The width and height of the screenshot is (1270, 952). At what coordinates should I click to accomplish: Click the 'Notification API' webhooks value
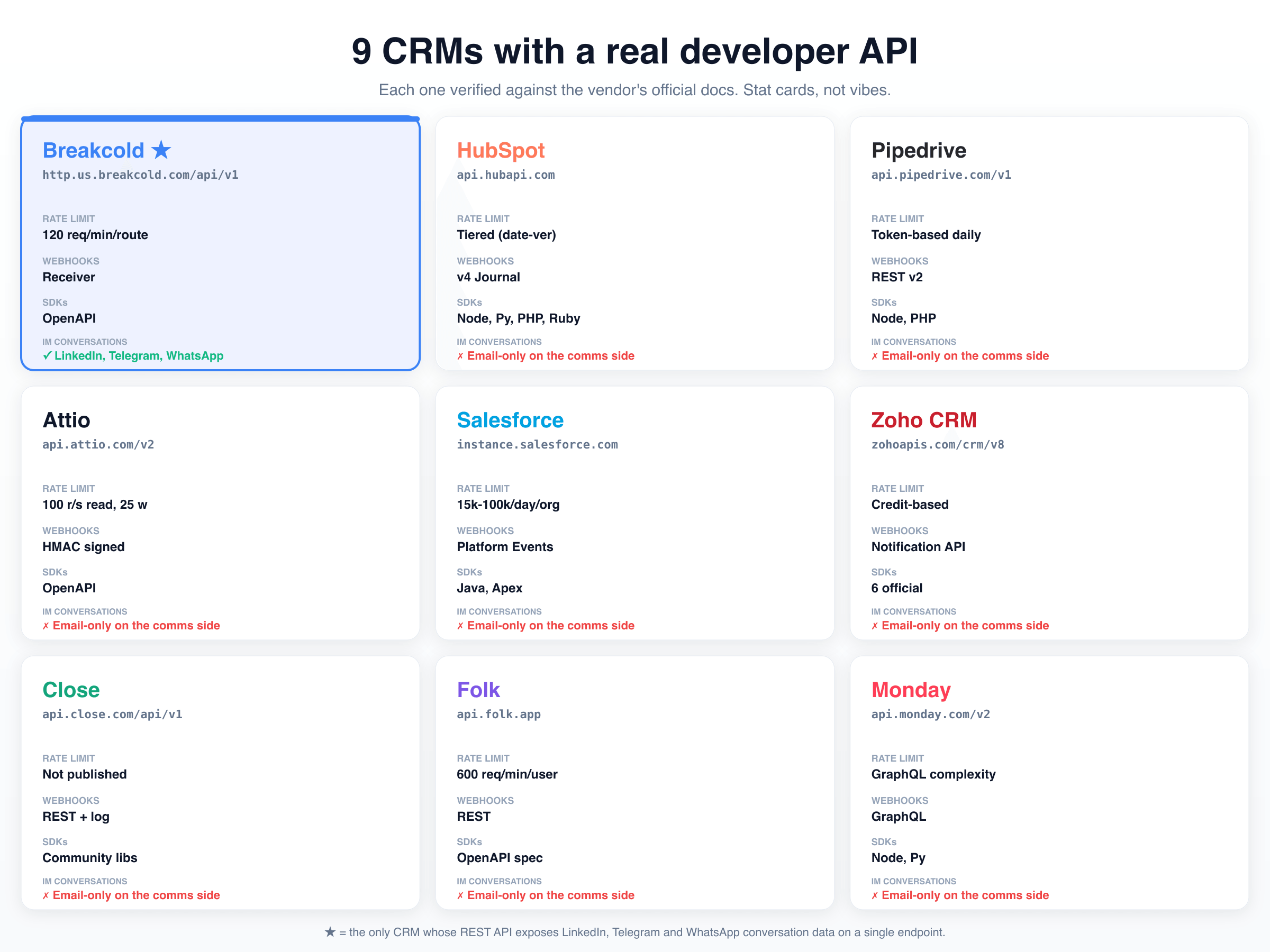pos(918,547)
